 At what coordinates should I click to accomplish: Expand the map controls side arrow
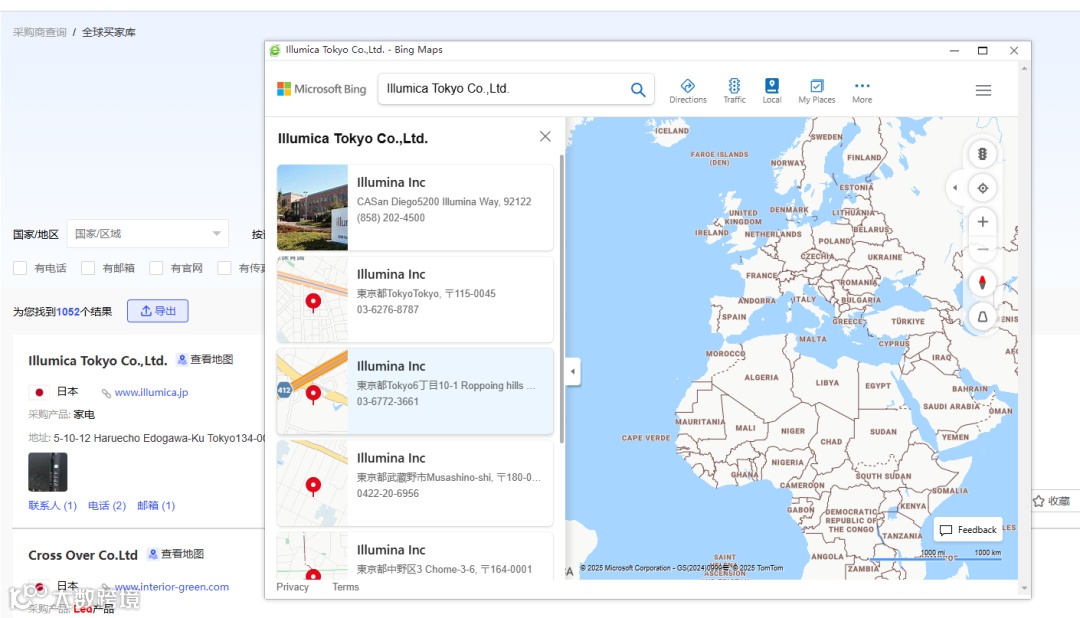[955, 187]
